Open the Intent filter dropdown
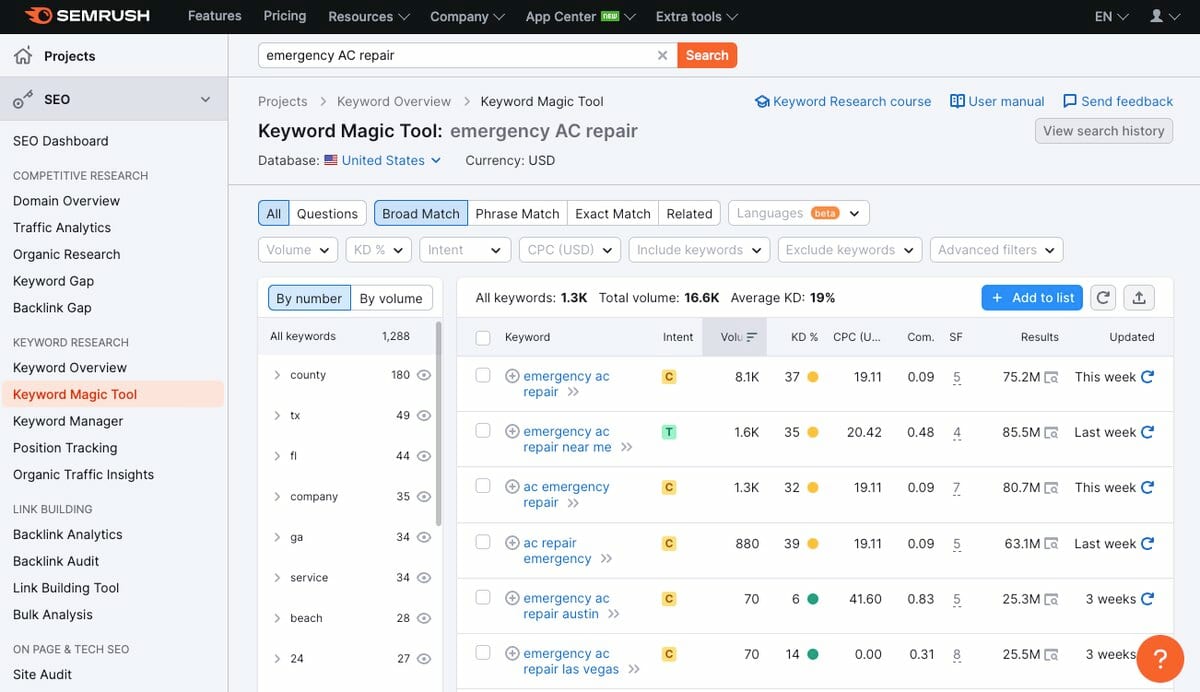 pyautogui.click(x=465, y=250)
